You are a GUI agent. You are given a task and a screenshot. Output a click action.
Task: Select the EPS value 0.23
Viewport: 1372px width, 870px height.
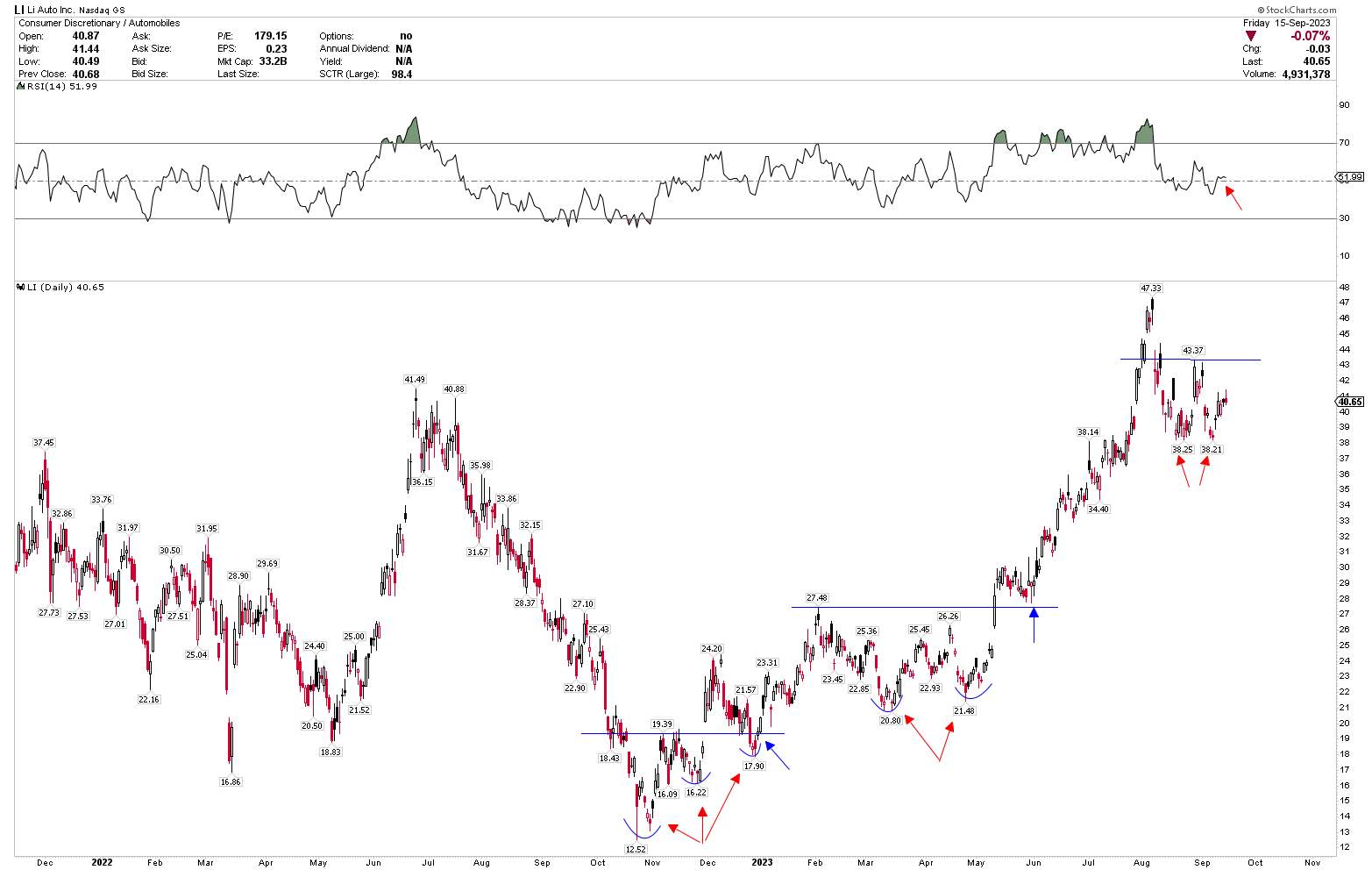tap(276, 49)
